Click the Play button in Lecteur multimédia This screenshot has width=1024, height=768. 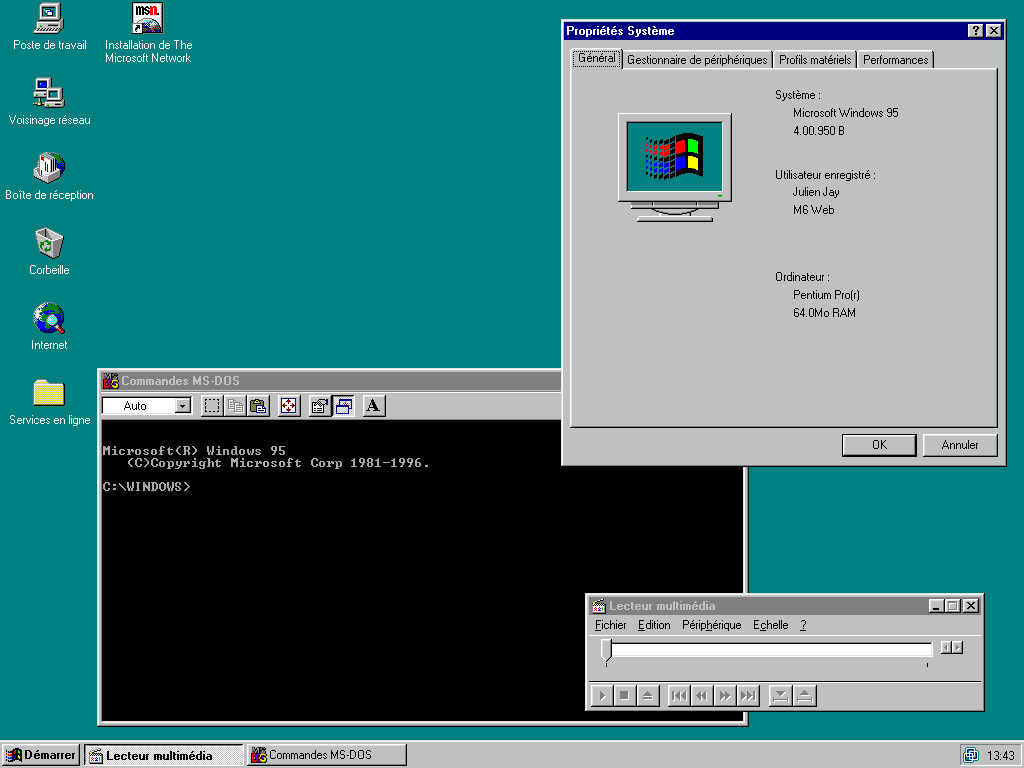coord(601,696)
